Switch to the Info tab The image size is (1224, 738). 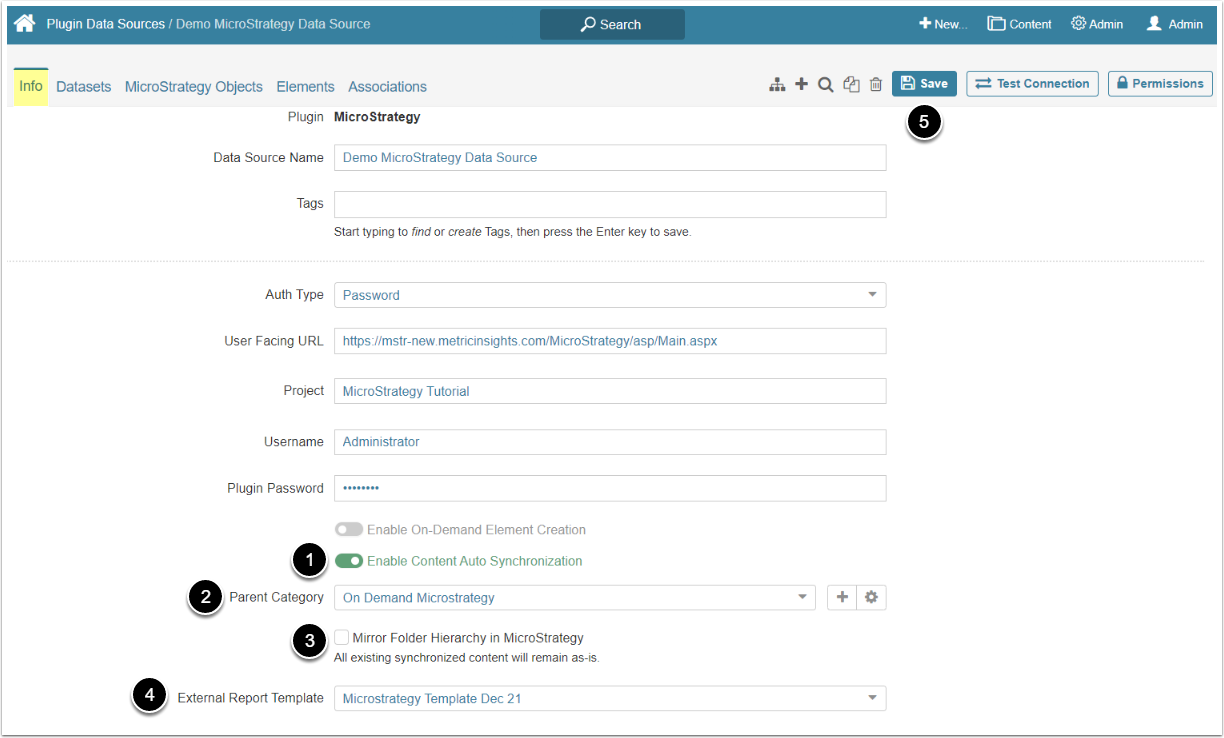pyautogui.click(x=31, y=86)
